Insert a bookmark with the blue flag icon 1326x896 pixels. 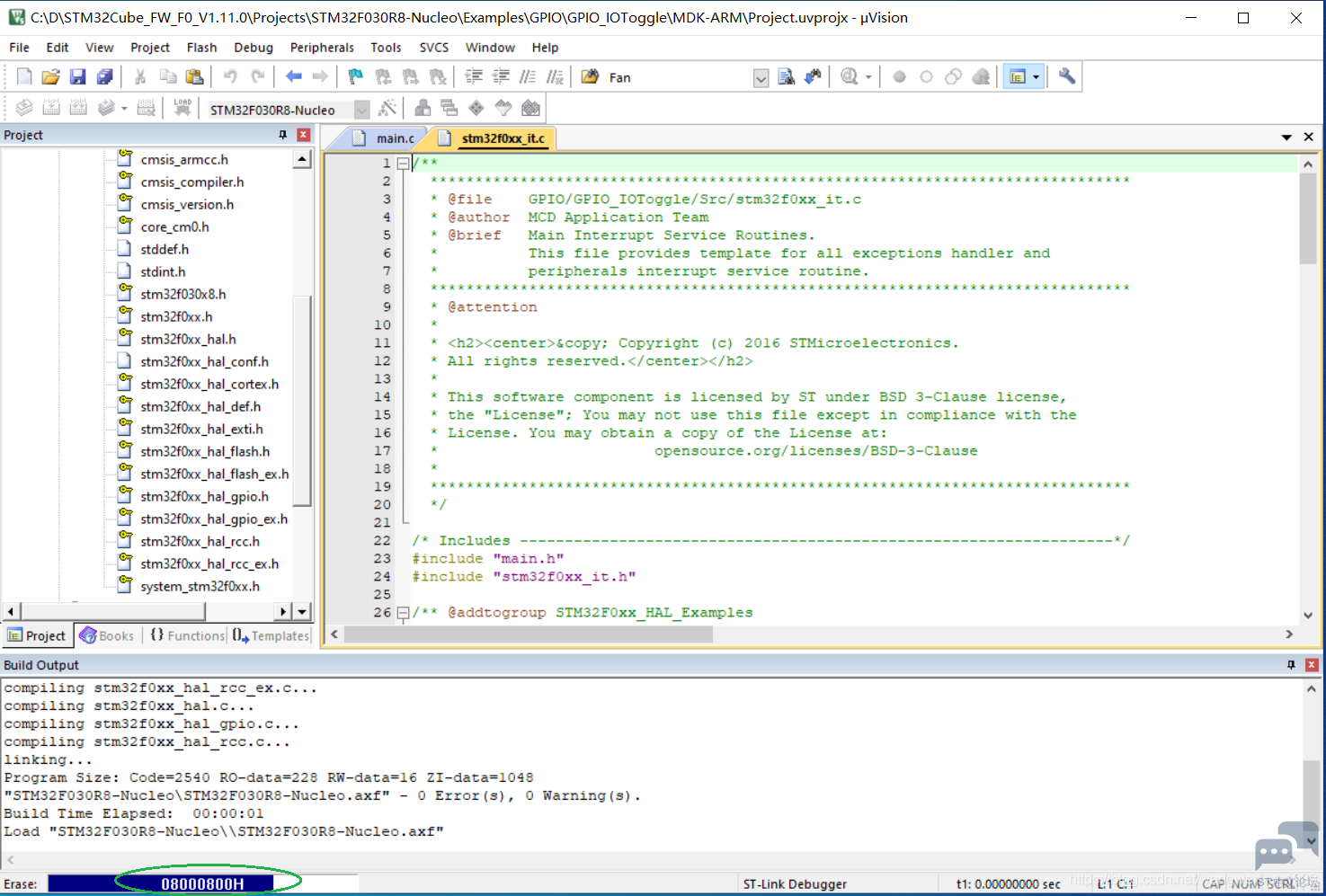356,77
